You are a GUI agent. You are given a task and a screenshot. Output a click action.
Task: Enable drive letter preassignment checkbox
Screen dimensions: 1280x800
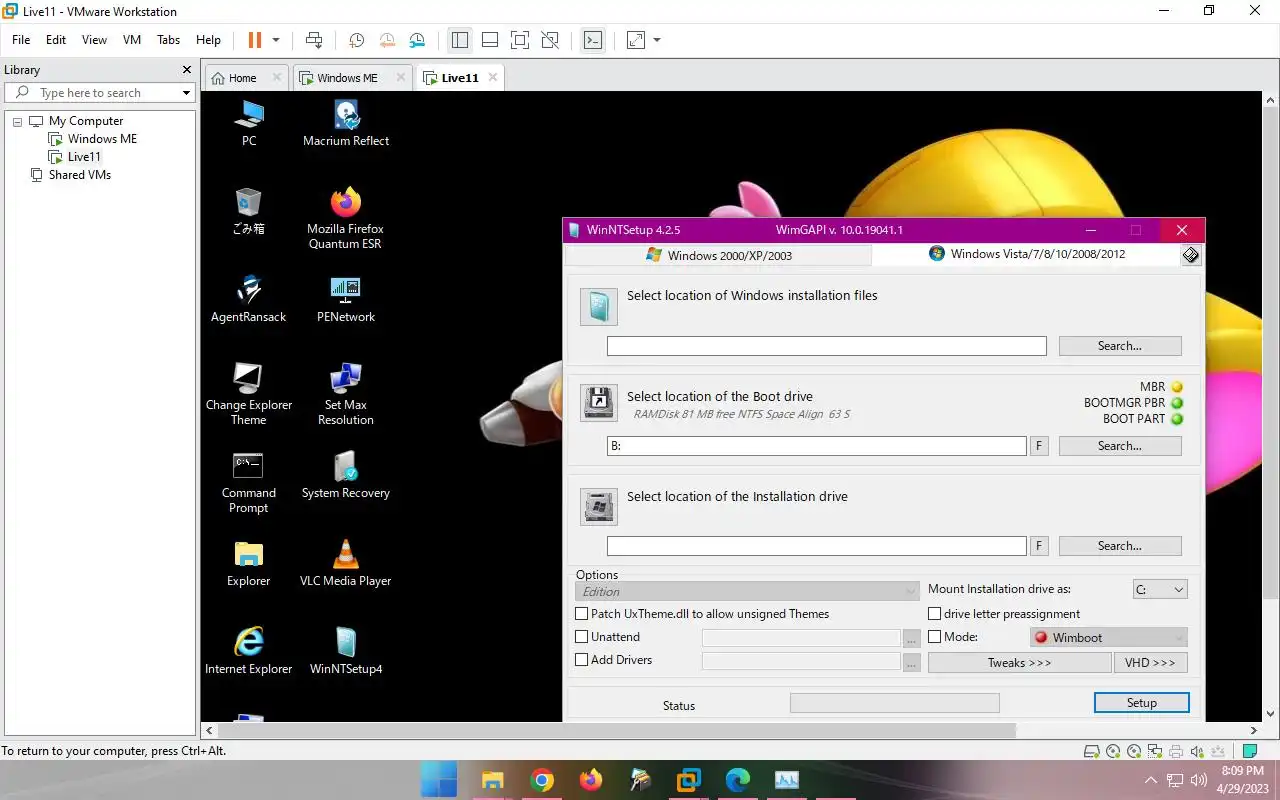click(934, 614)
